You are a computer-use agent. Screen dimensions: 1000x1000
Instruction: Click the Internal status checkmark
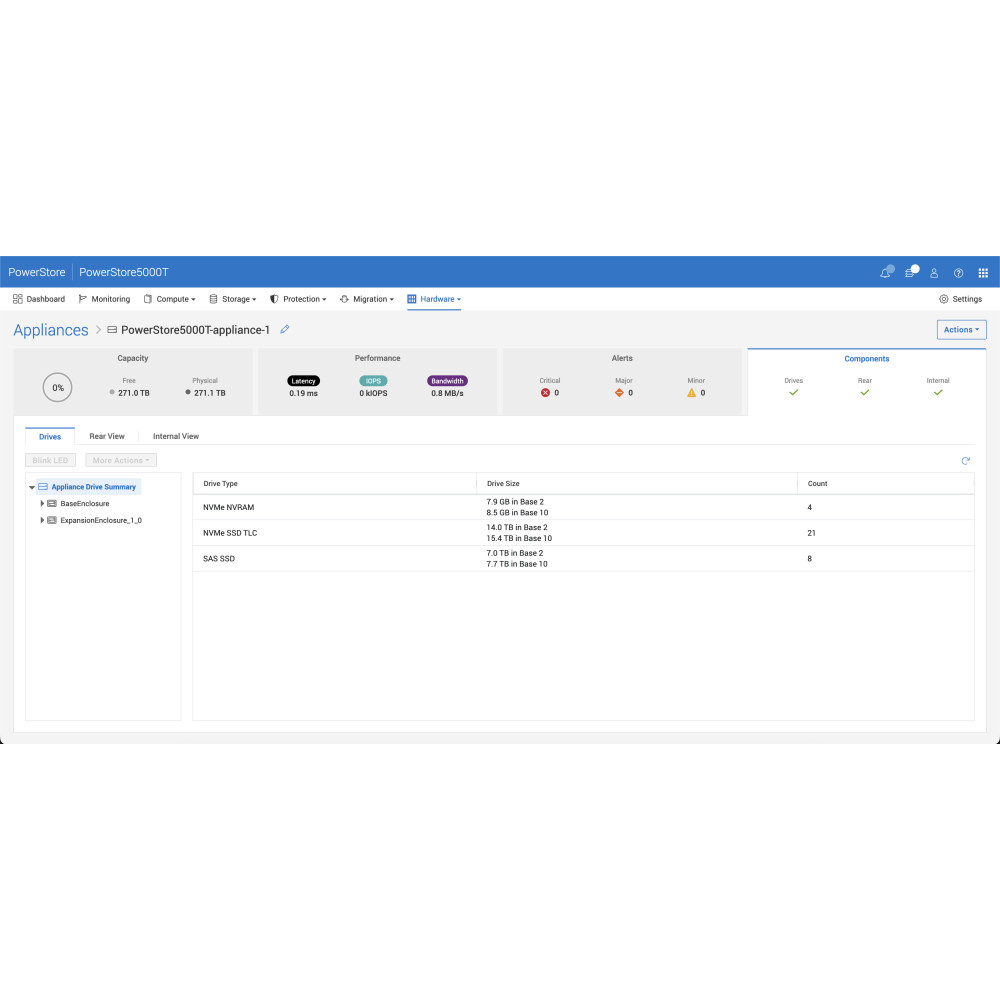tap(938, 393)
